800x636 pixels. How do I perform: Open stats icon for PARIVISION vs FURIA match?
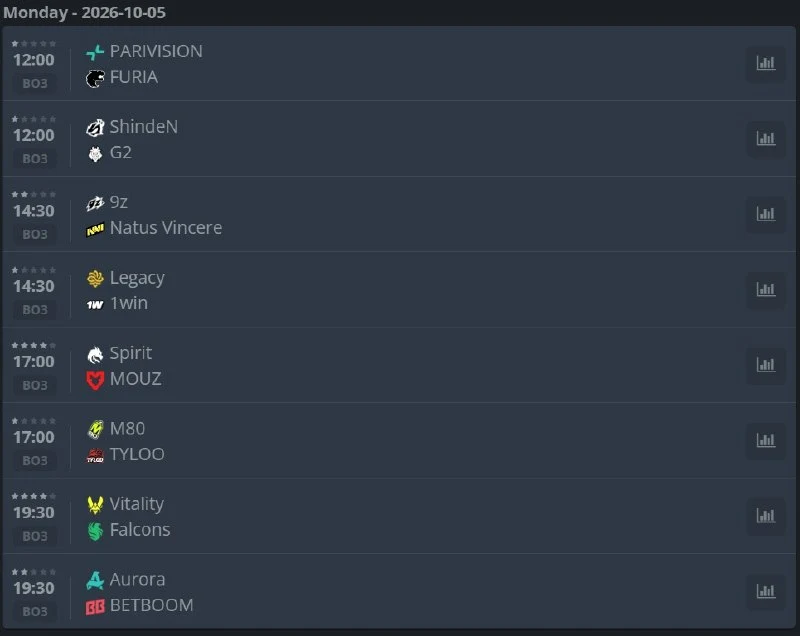(765, 64)
